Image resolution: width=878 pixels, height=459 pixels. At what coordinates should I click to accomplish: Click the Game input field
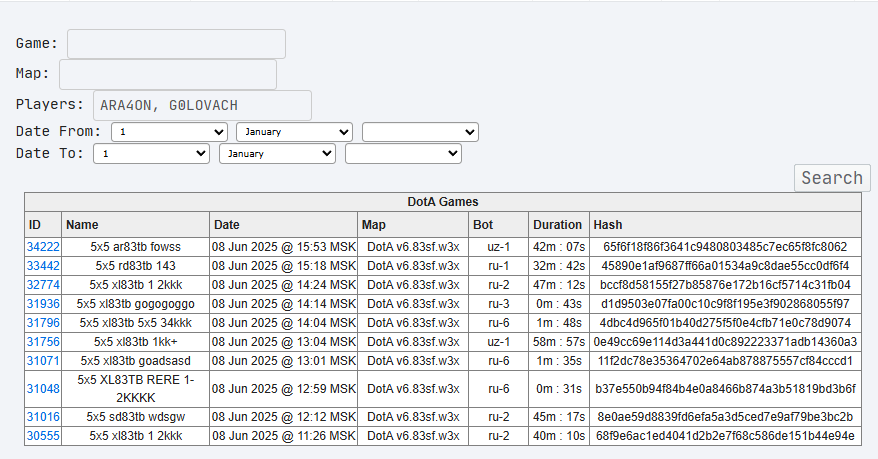tap(176, 44)
